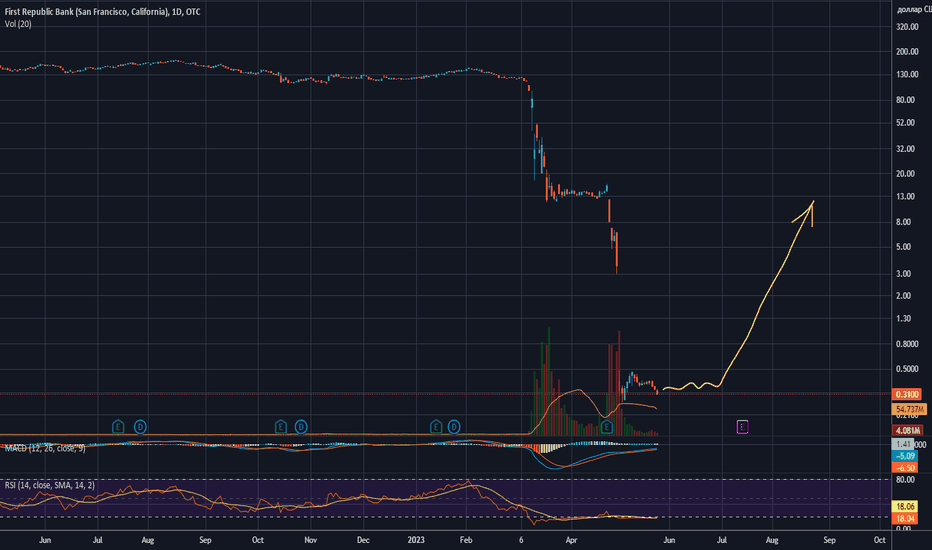
Task: Open the earnings marker from January 2023
Action: 436,426
